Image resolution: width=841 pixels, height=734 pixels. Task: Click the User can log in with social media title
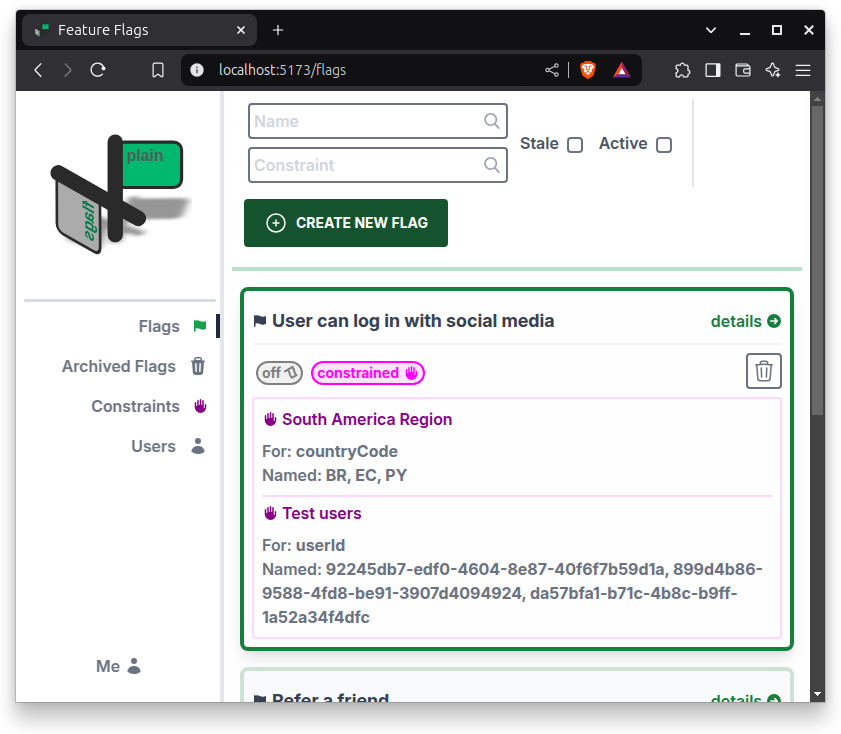tap(413, 321)
